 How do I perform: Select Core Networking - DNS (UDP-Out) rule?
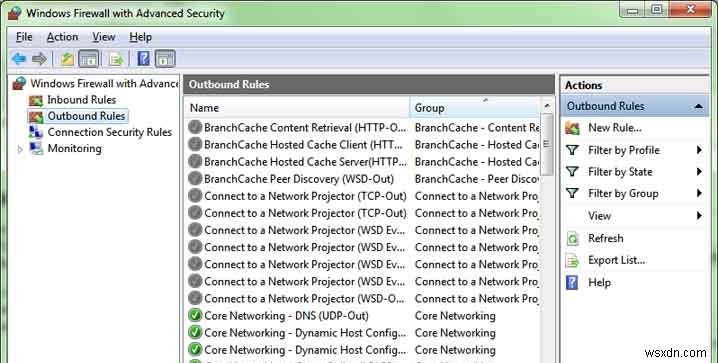(286, 316)
